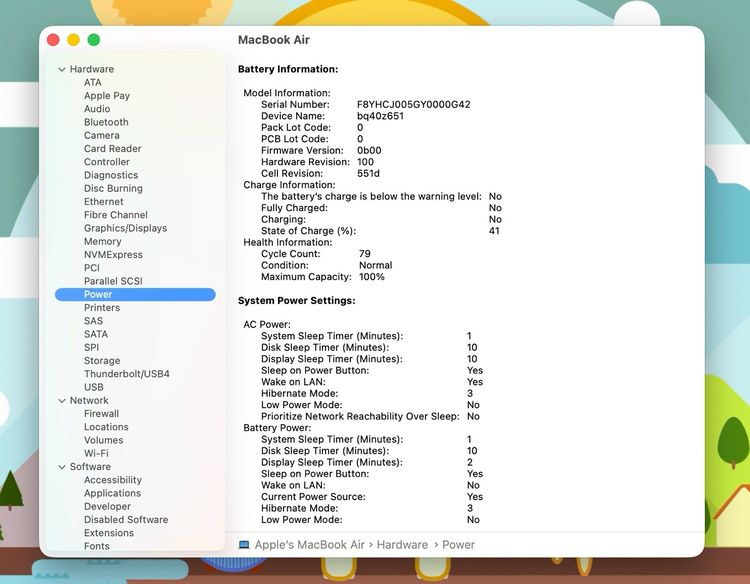Open Diagnostics entry
Image resolution: width=750 pixels, height=584 pixels.
point(111,175)
